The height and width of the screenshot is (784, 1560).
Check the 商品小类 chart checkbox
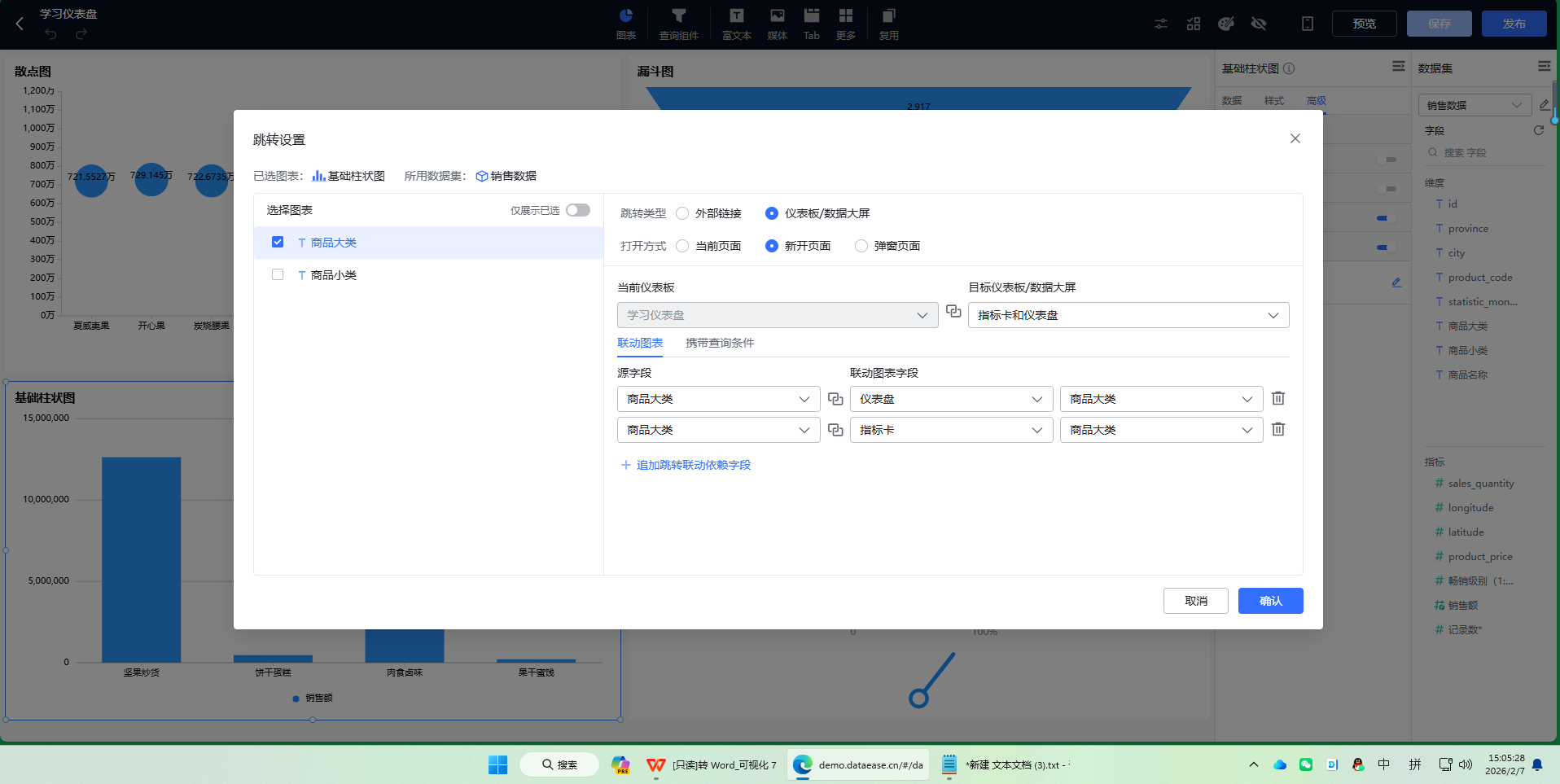278,274
